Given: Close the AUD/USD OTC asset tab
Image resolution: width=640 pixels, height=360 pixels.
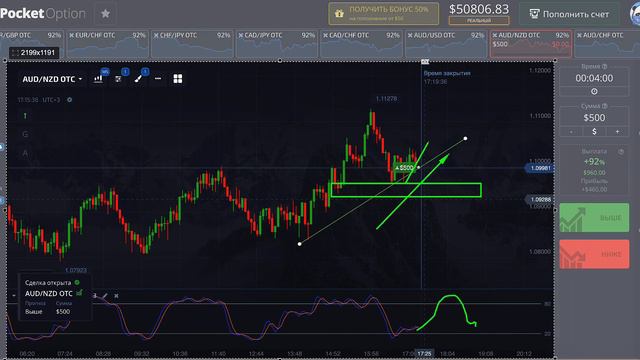Looking at the screenshot, I should (x=410, y=36).
